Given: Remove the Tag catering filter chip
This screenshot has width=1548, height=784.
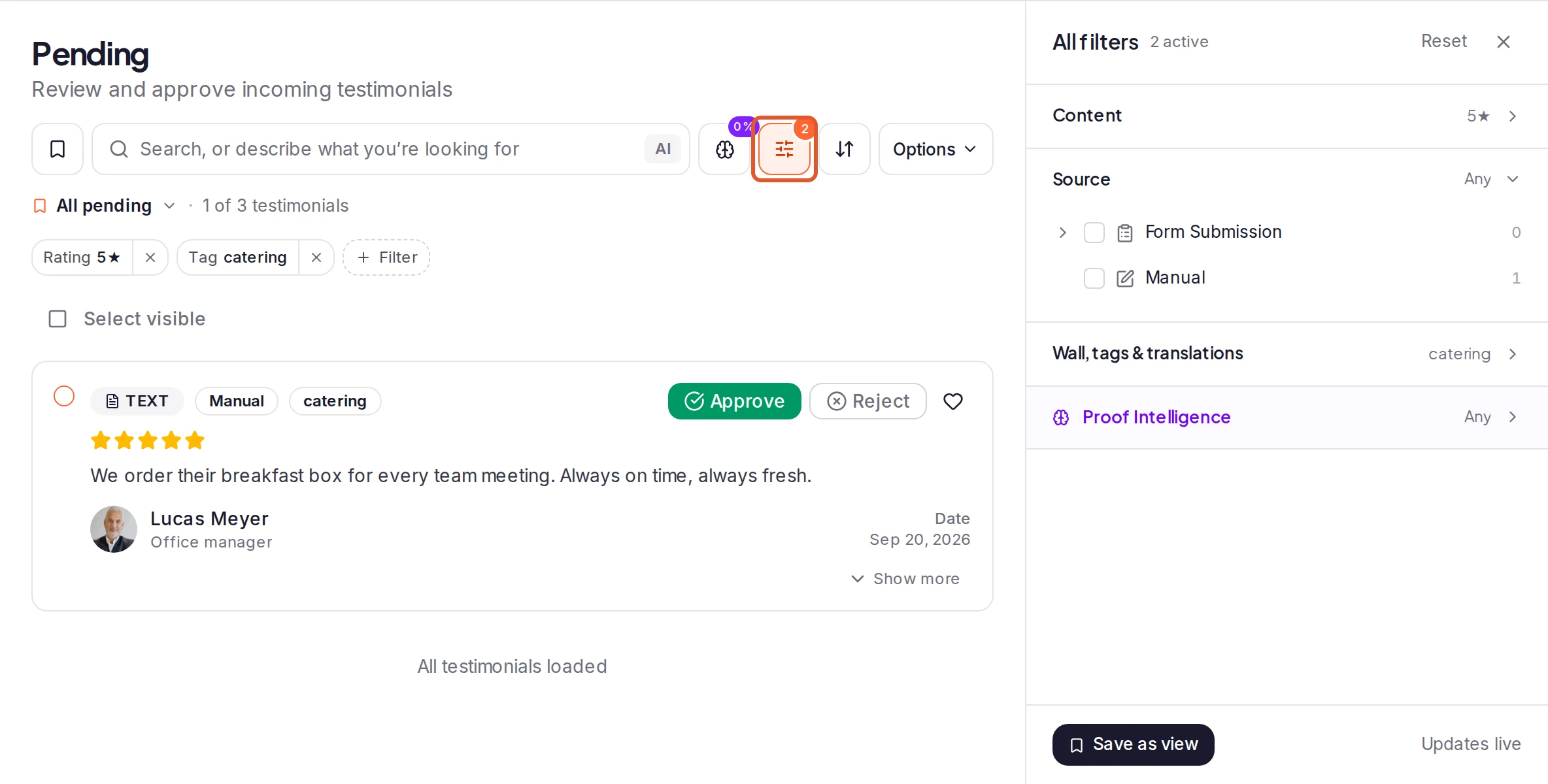Looking at the screenshot, I should click(x=316, y=257).
